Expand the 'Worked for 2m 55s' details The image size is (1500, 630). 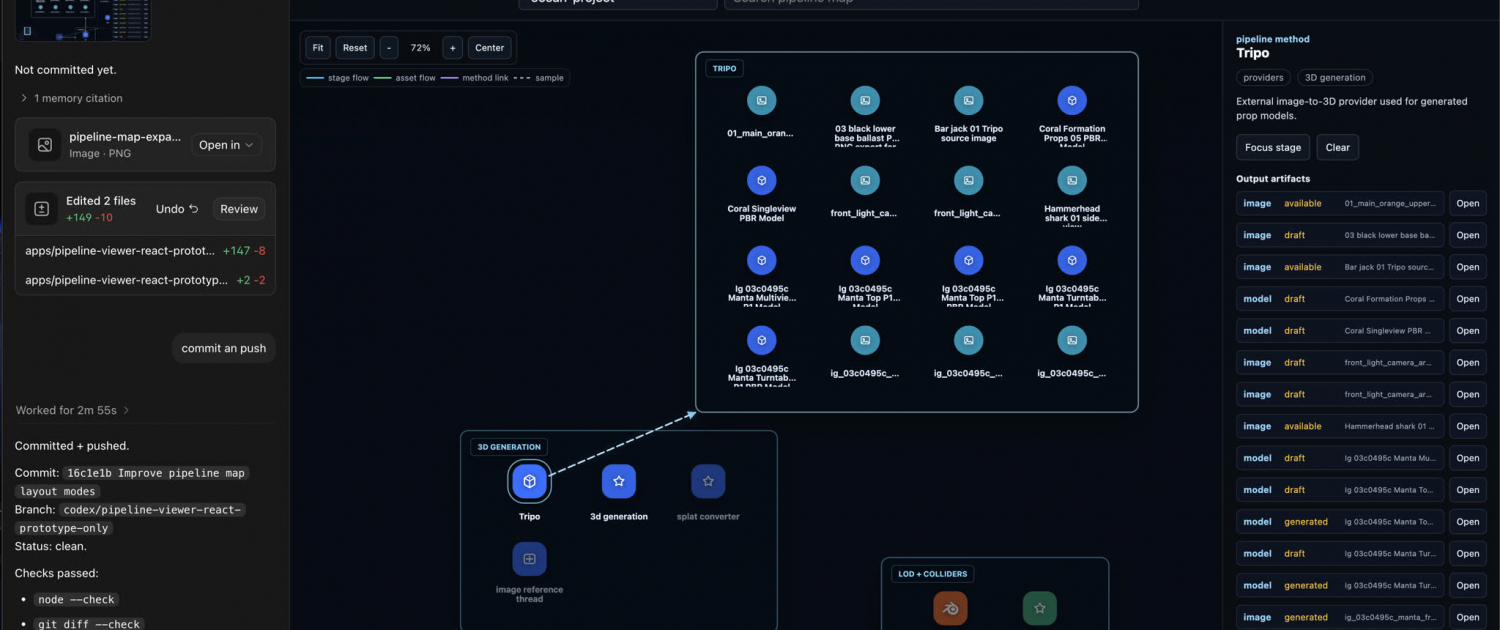73,410
